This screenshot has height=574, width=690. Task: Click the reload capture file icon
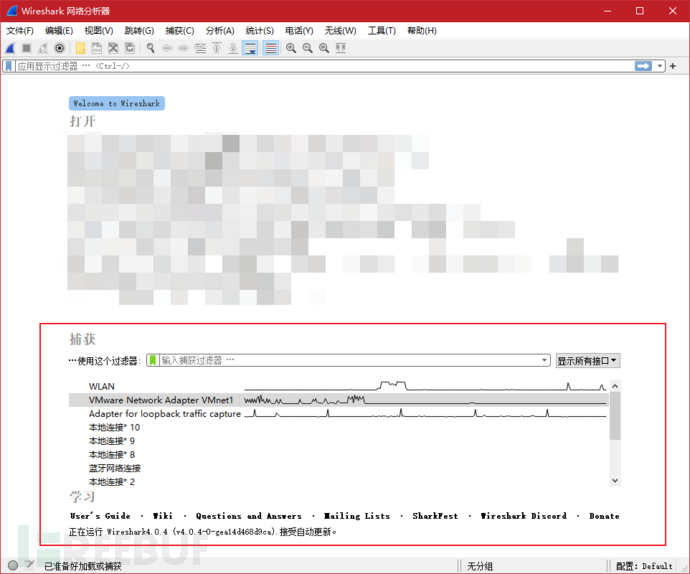[x=130, y=48]
